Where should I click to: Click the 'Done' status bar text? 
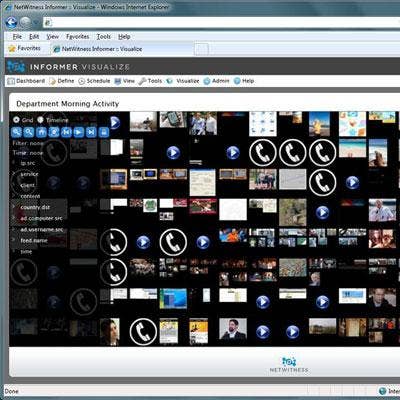pos(12,391)
